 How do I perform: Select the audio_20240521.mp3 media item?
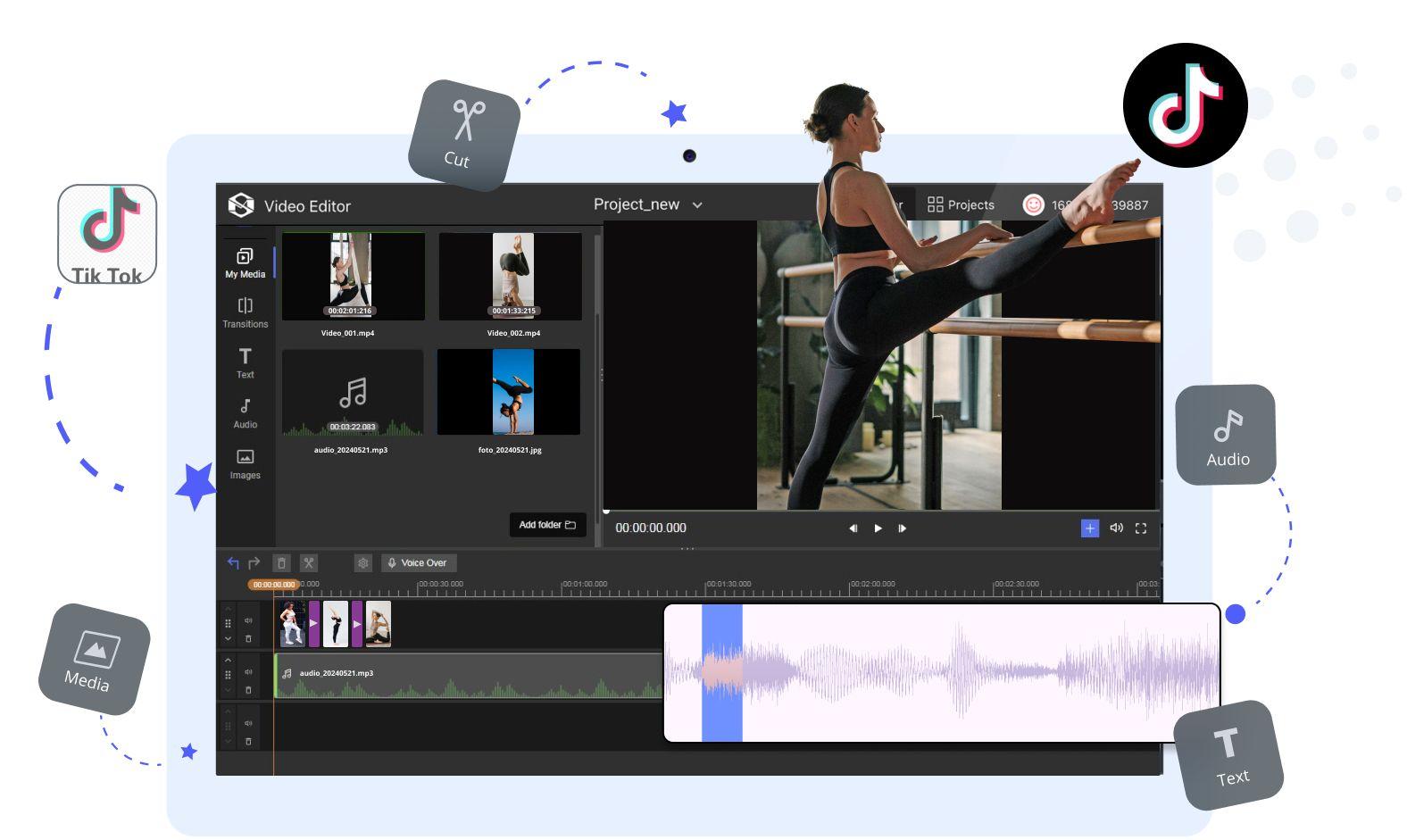tap(353, 393)
